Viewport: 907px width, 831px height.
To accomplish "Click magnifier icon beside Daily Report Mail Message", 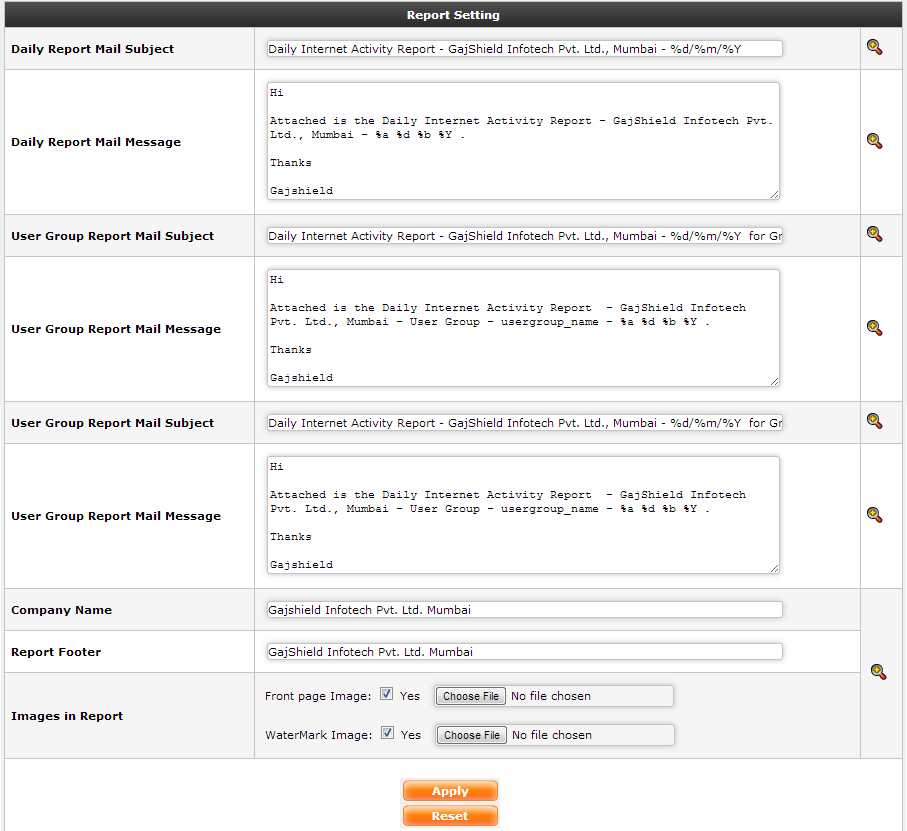I will click(x=874, y=141).
